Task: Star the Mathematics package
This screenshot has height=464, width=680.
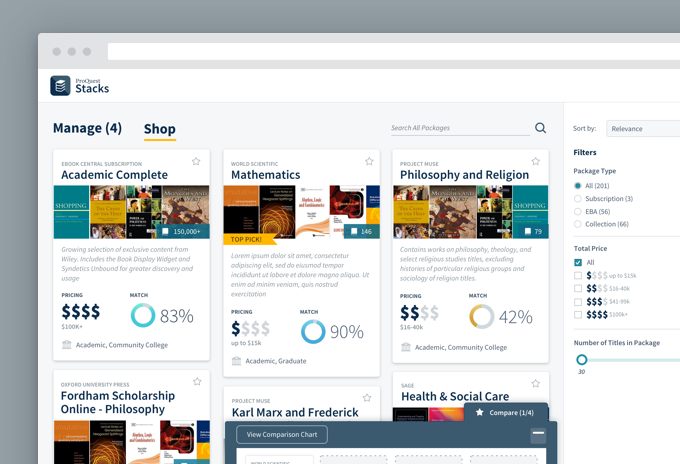Action: 369,161
